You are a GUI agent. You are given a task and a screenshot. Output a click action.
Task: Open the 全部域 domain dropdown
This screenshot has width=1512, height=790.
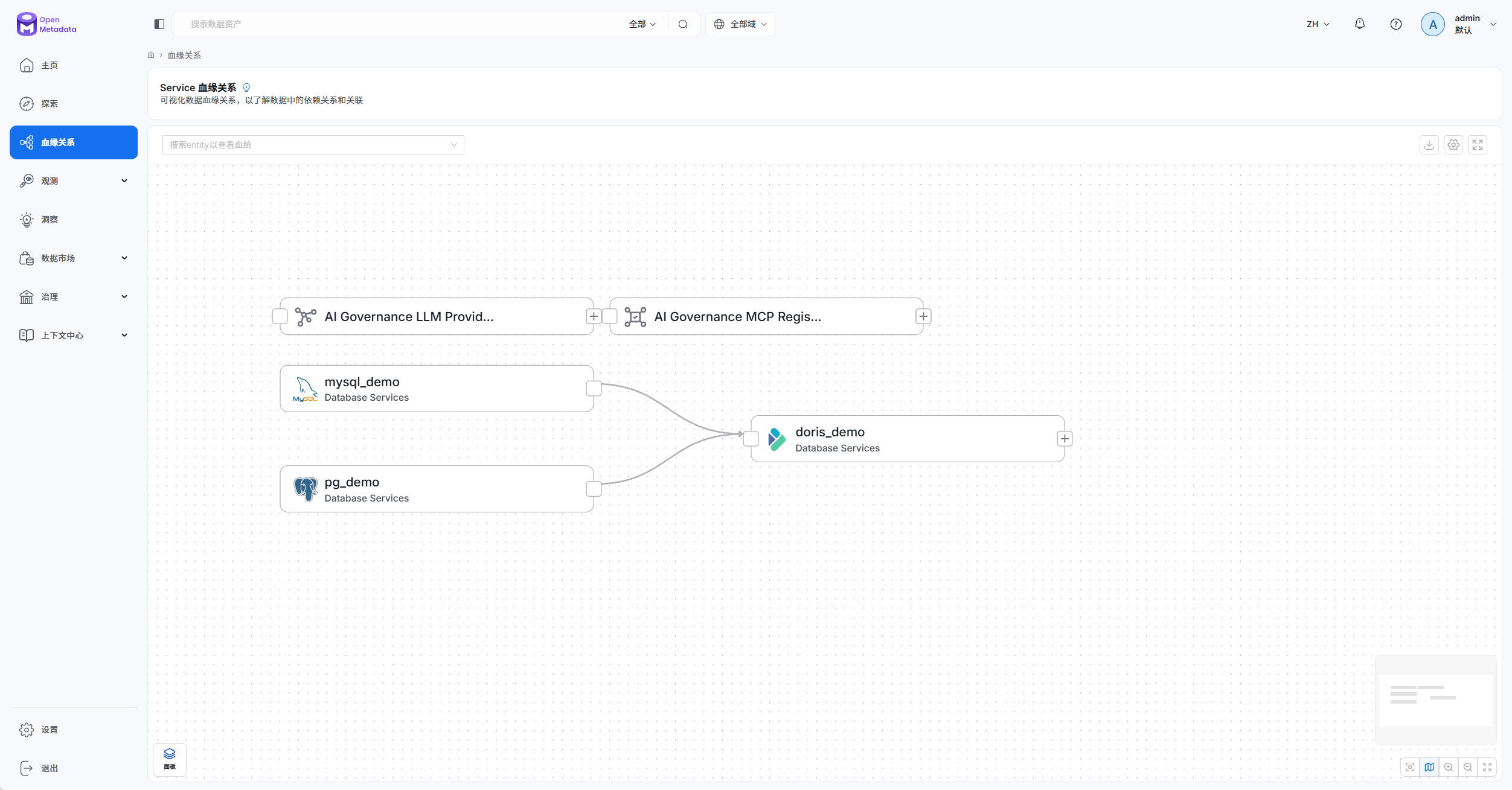pyautogui.click(x=740, y=24)
